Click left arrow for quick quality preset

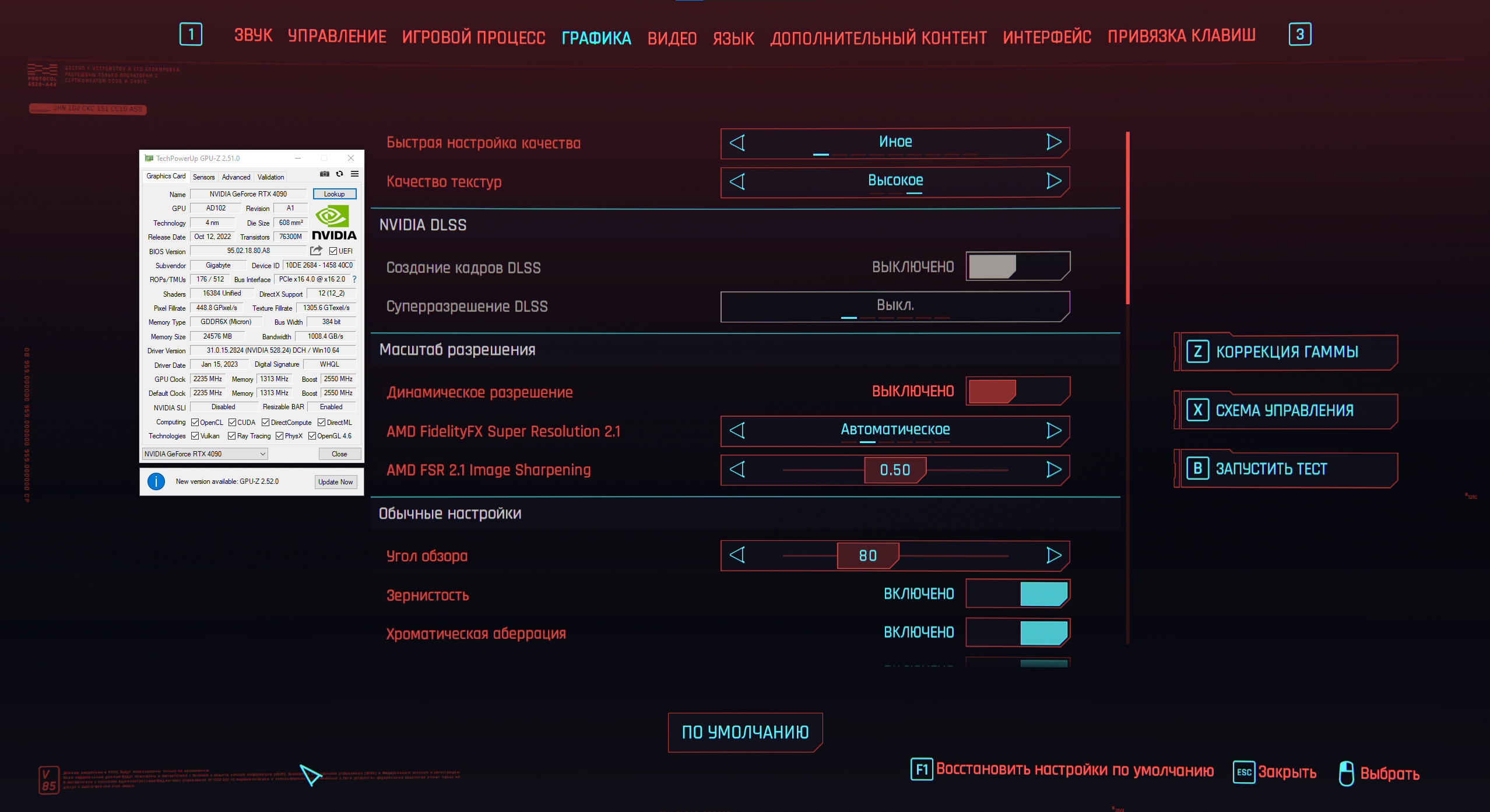[x=737, y=143]
